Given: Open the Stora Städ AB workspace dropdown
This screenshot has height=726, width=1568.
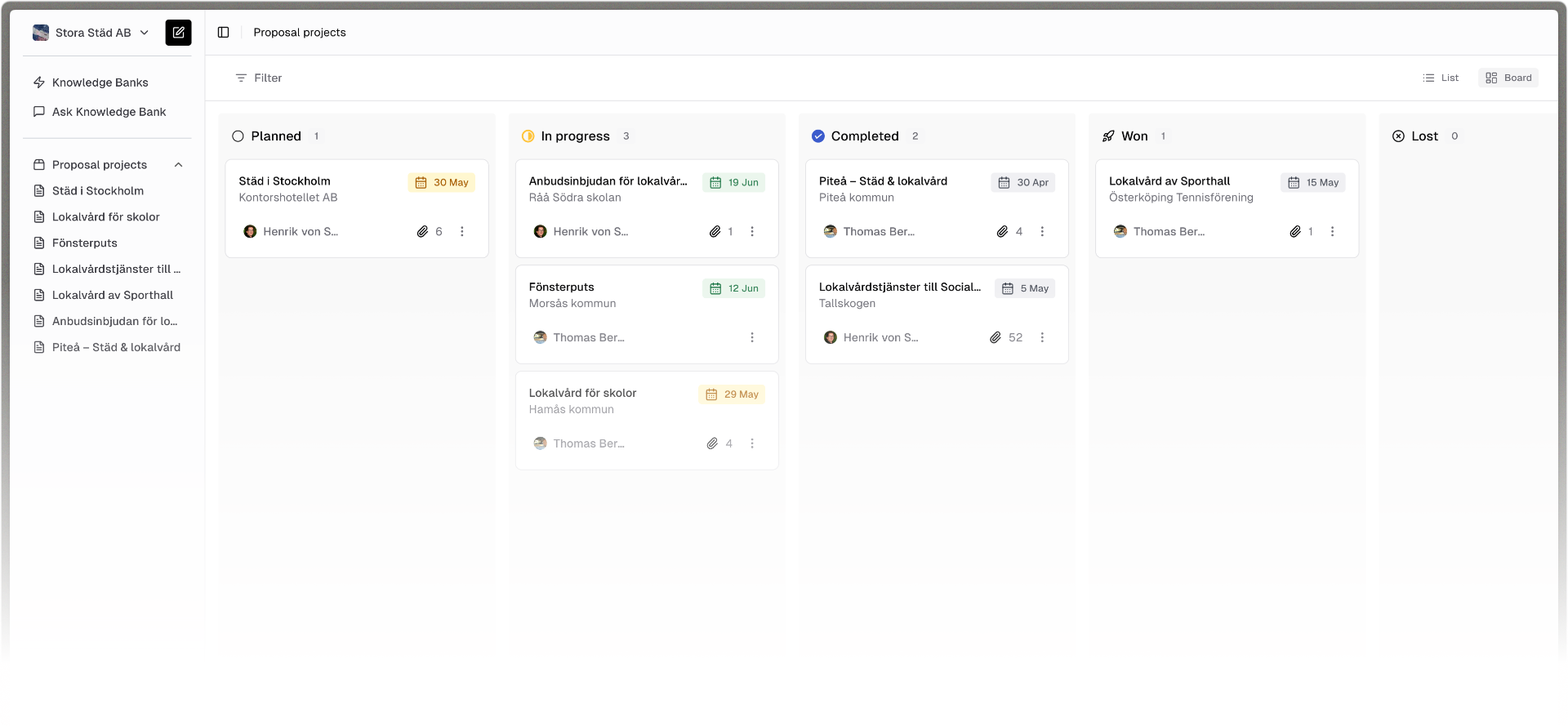Looking at the screenshot, I should (x=91, y=33).
